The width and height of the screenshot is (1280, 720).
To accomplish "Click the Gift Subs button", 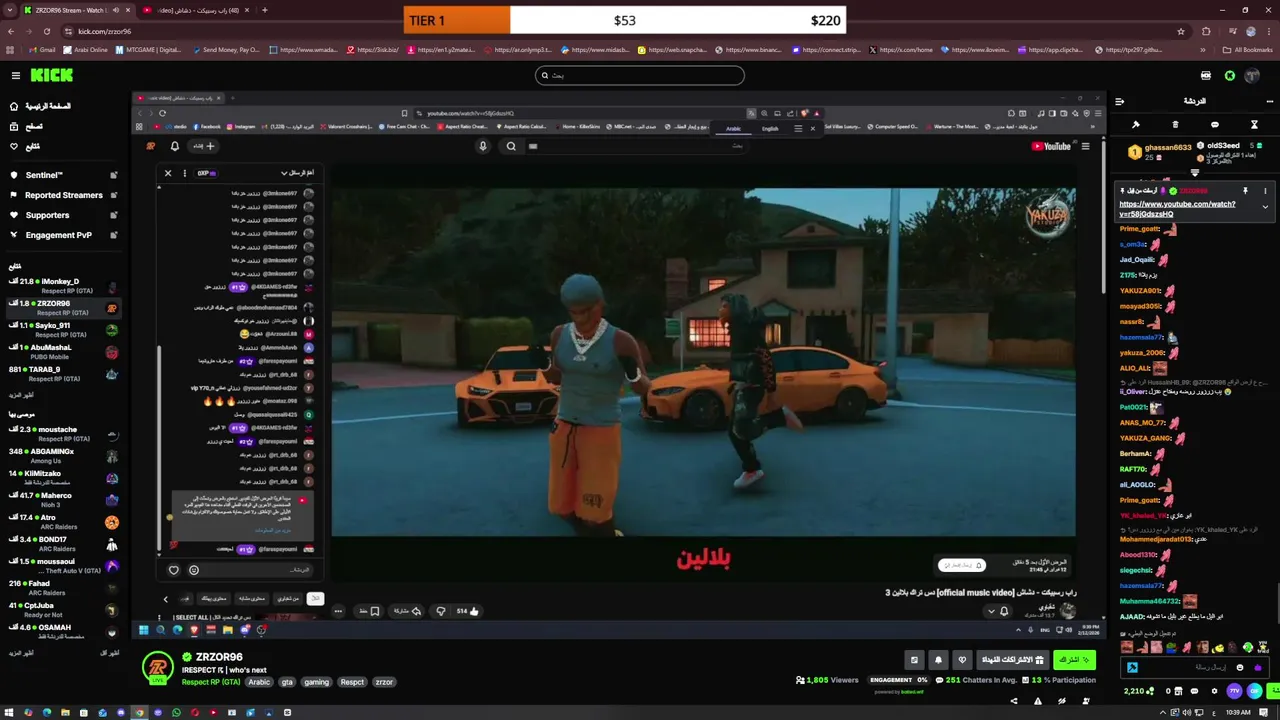I will pyautogui.click(x=1012, y=660).
